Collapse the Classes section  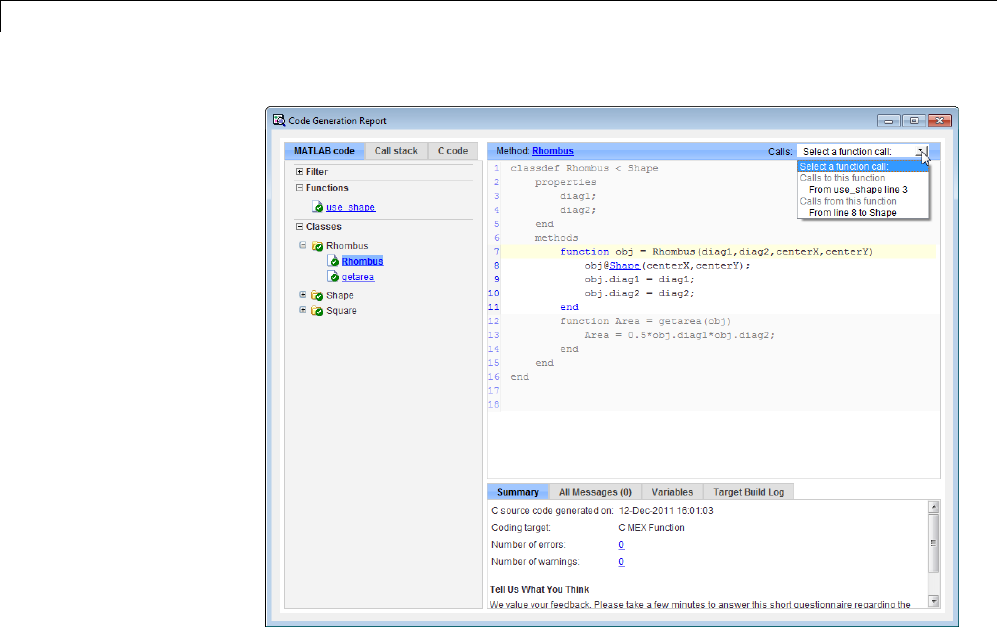click(299, 227)
